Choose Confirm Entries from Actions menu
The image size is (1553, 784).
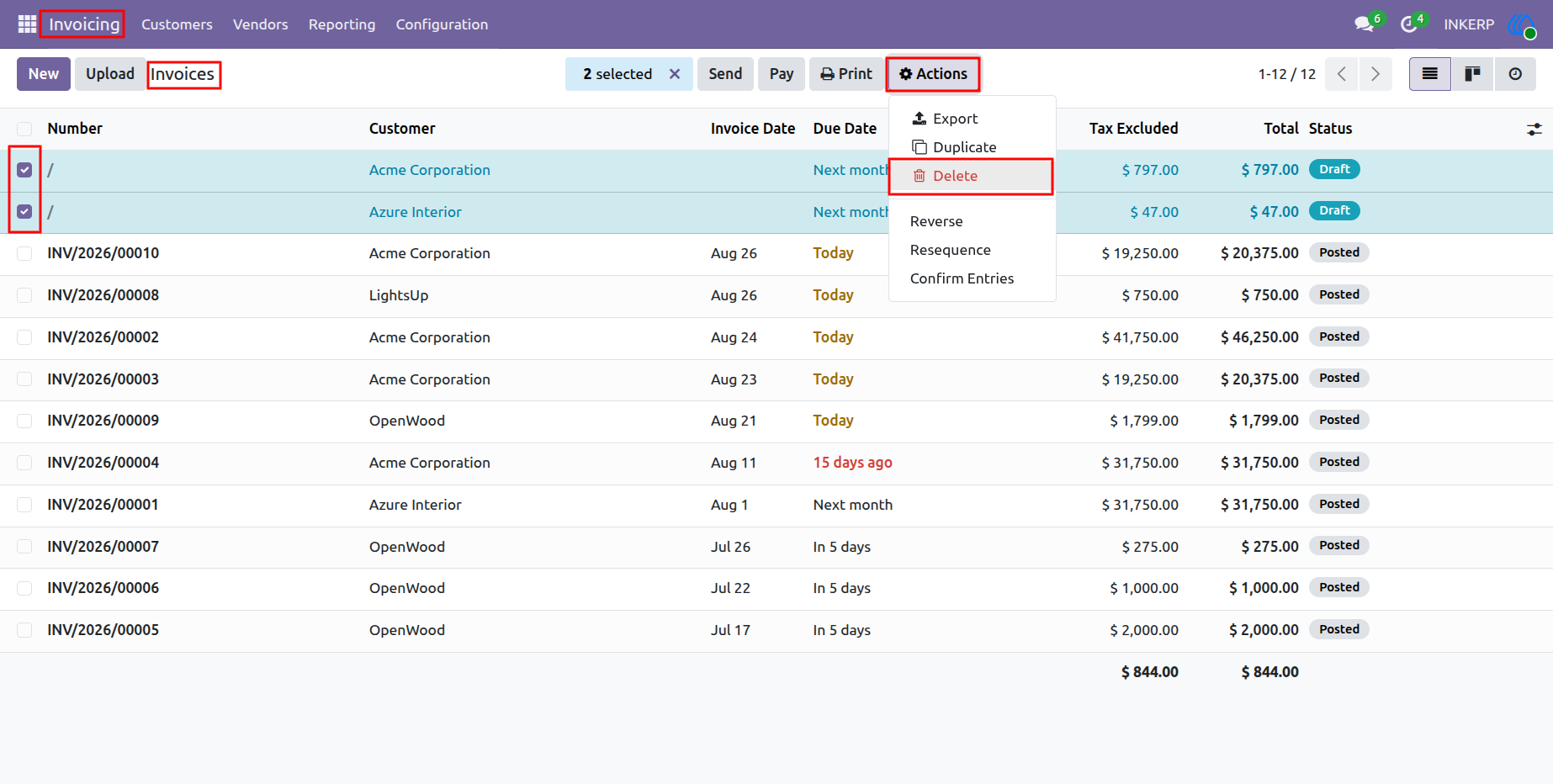[972, 278]
